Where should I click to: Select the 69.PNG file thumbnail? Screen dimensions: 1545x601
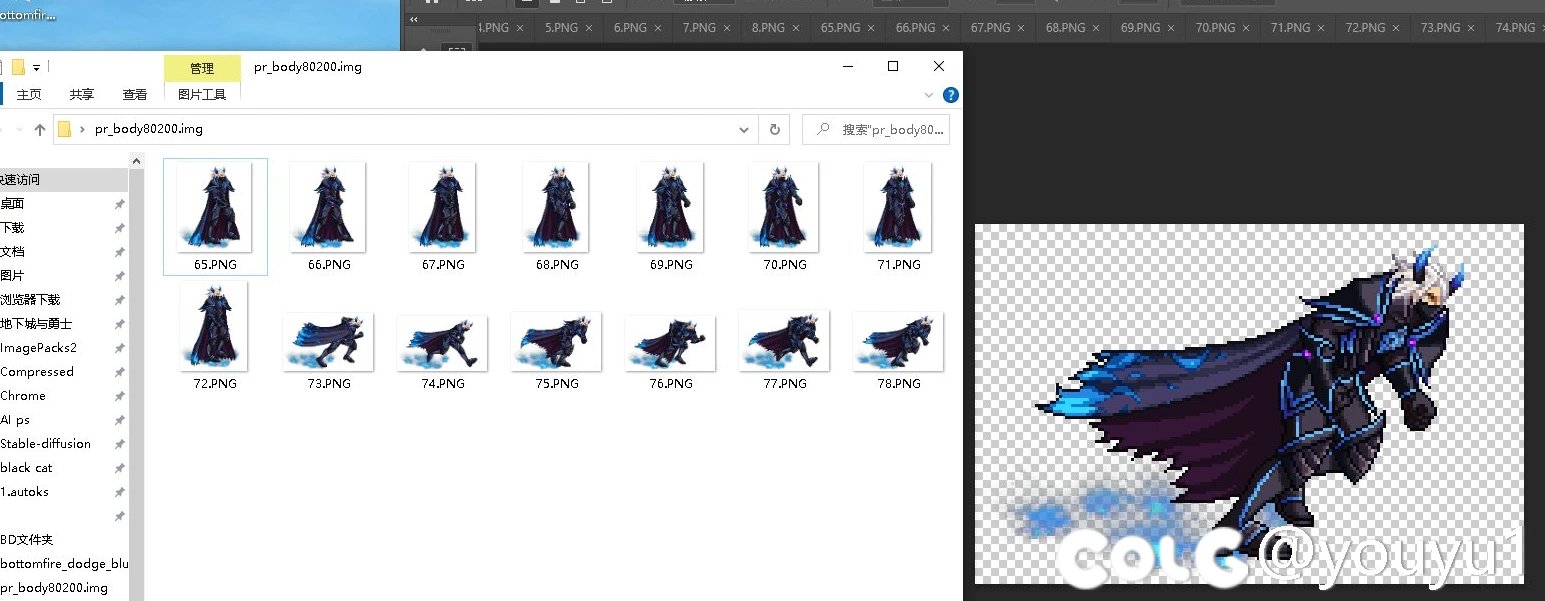[671, 206]
